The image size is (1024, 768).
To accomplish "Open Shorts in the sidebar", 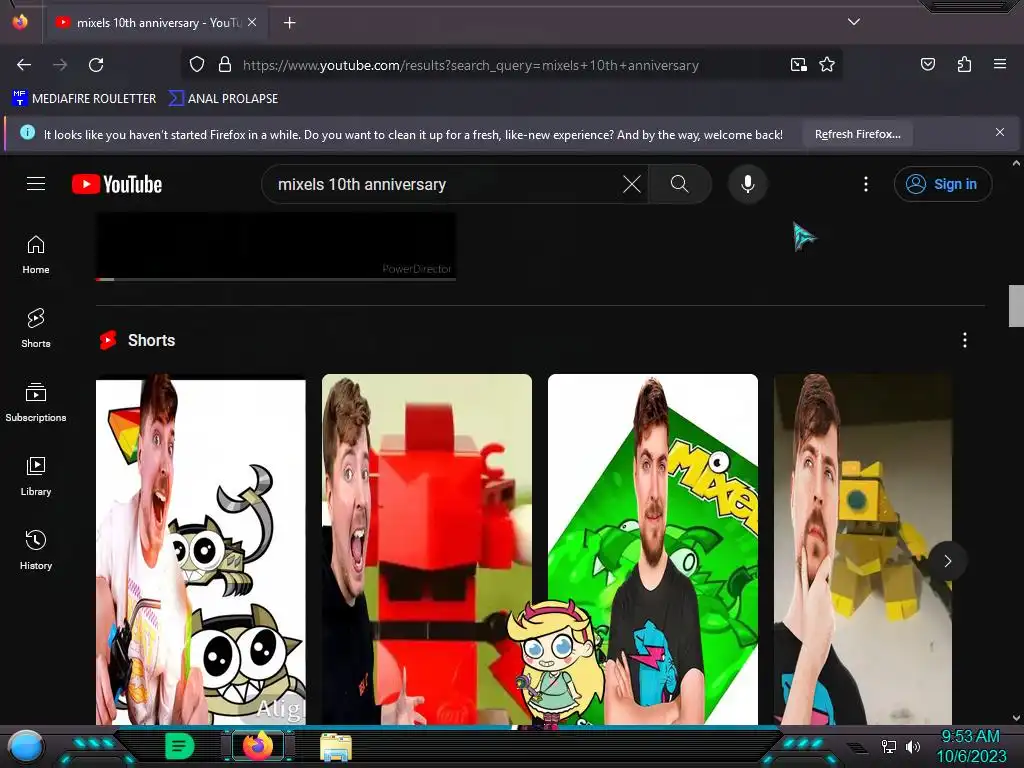I will [x=36, y=328].
